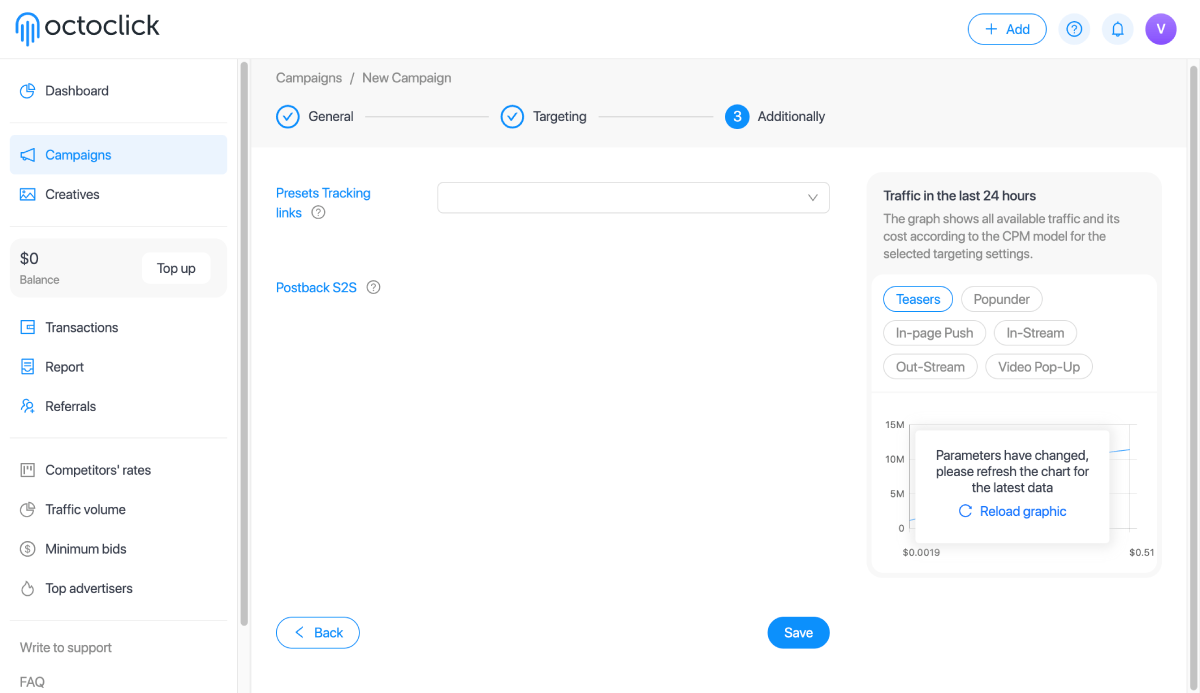Click the Top advertisers flame icon

click(28, 588)
